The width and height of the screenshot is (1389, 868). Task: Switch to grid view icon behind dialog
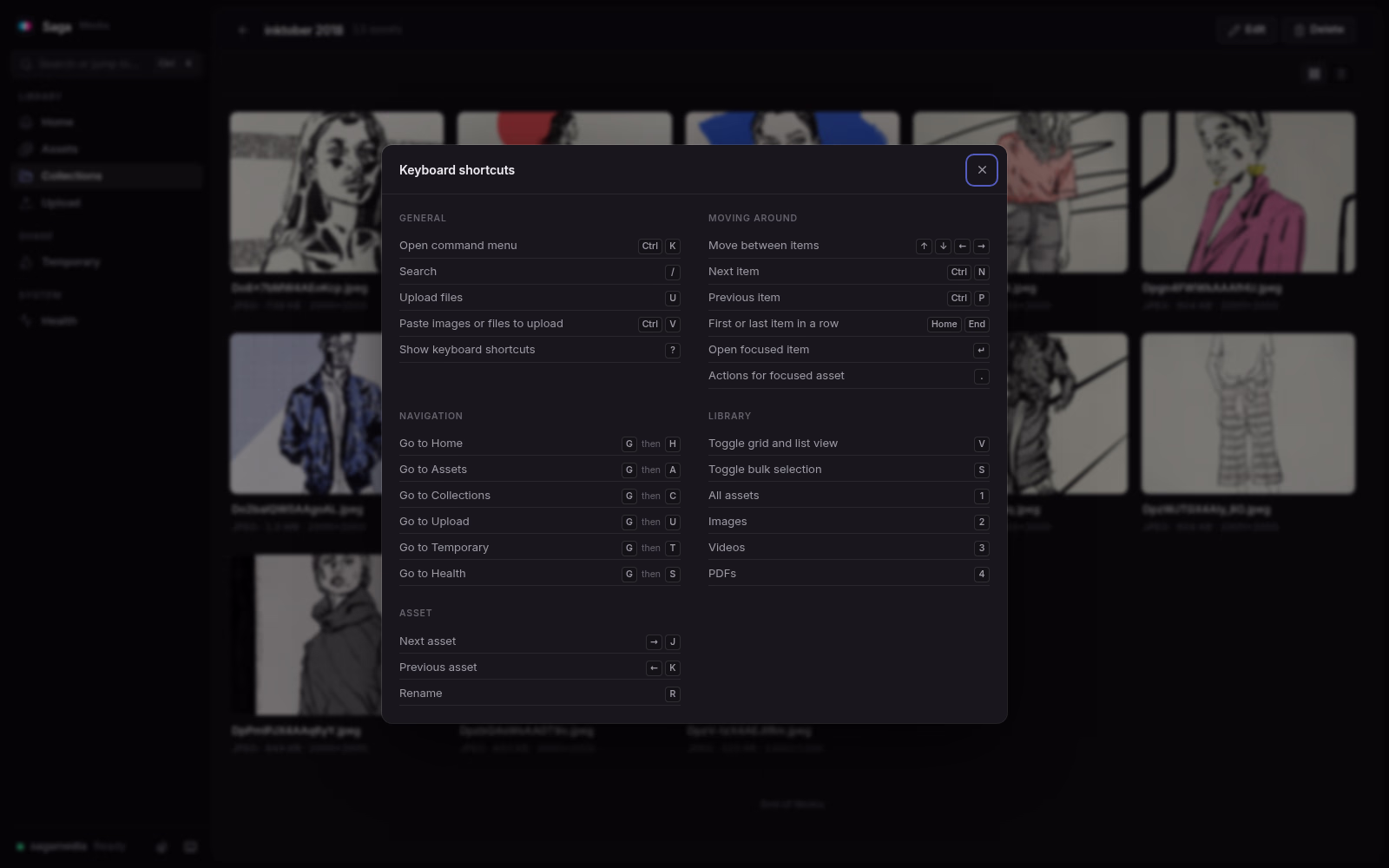[1314, 74]
